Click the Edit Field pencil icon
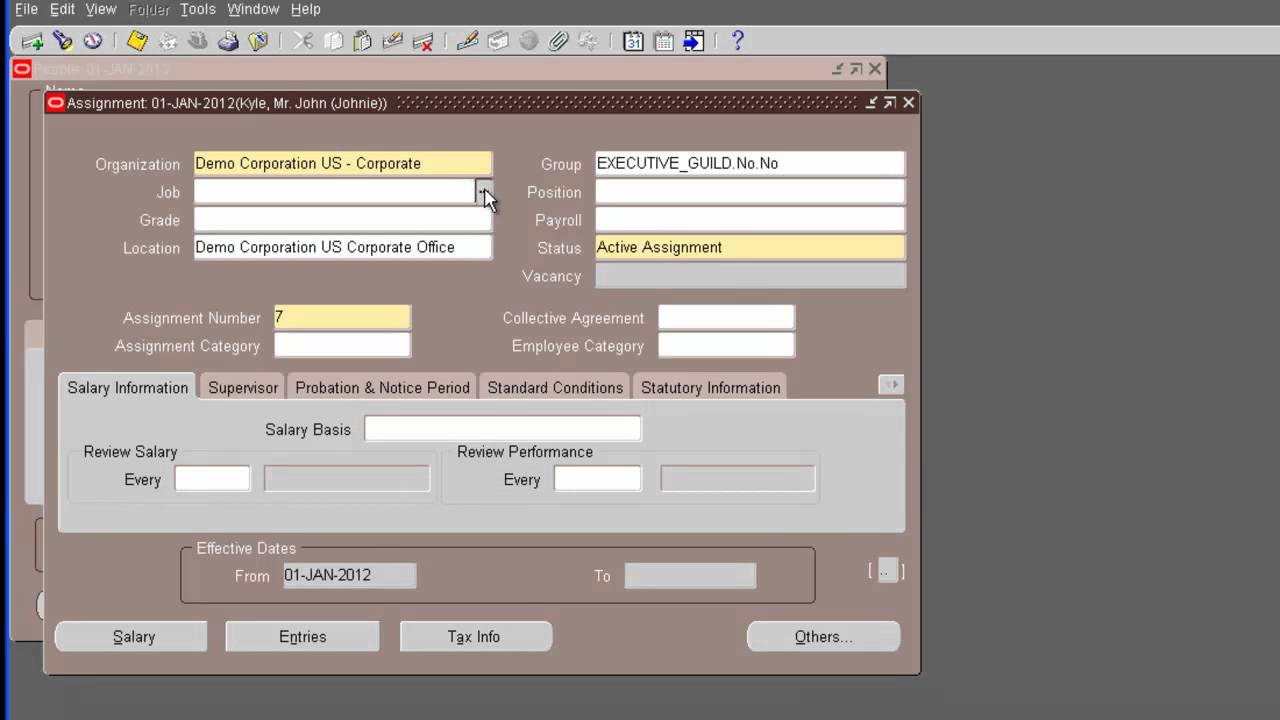Image resolution: width=1280 pixels, height=720 pixels. [467, 41]
